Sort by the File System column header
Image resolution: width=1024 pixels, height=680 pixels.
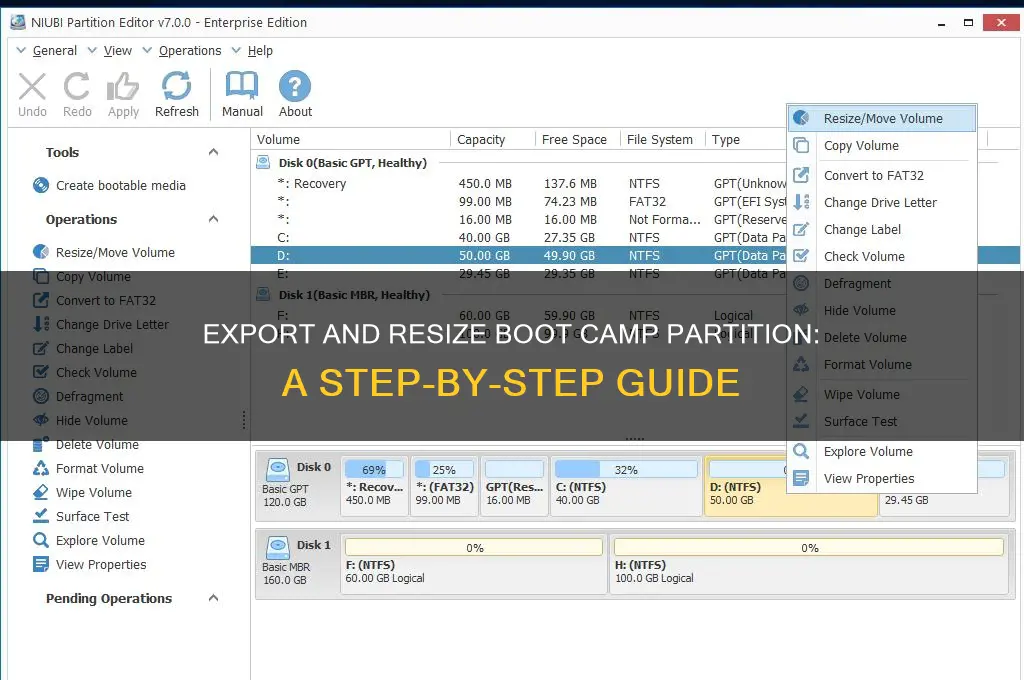click(662, 139)
